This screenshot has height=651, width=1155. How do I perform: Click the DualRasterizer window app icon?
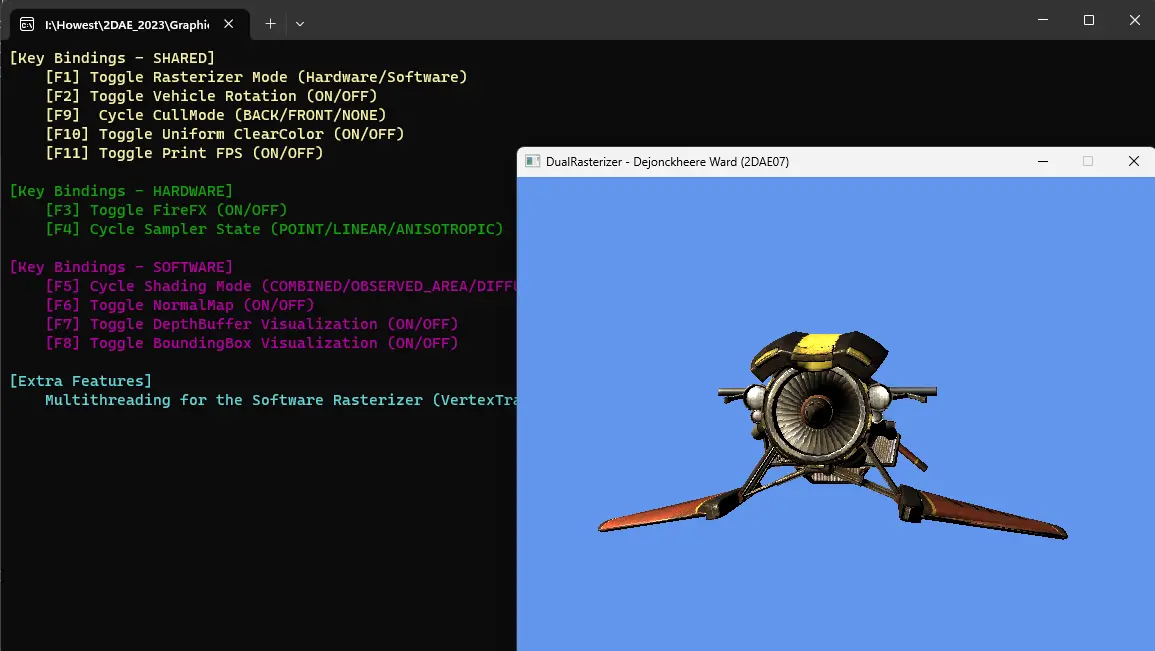pyautogui.click(x=532, y=161)
